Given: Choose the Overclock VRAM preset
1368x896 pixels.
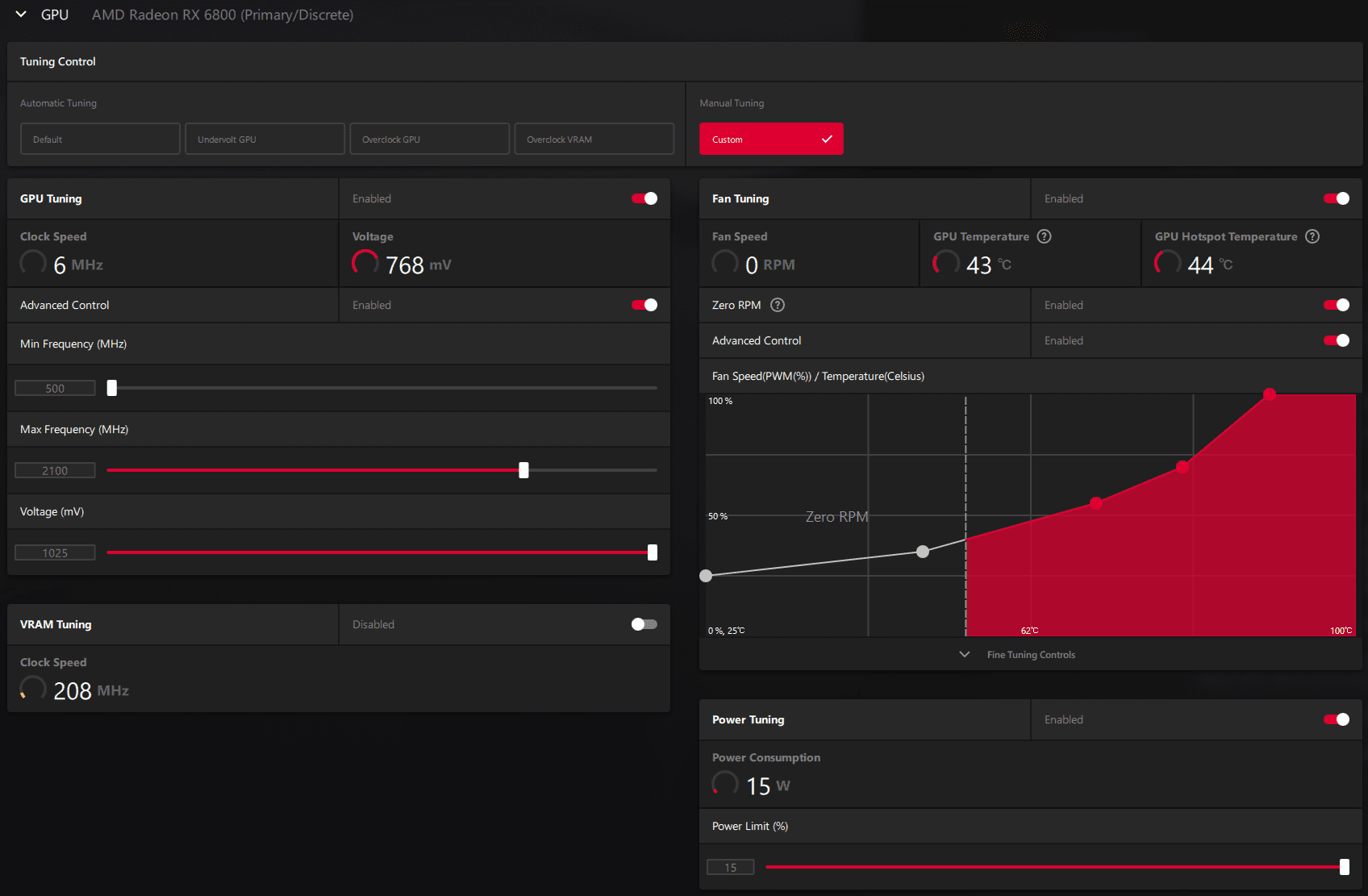Looking at the screenshot, I should [x=594, y=139].
